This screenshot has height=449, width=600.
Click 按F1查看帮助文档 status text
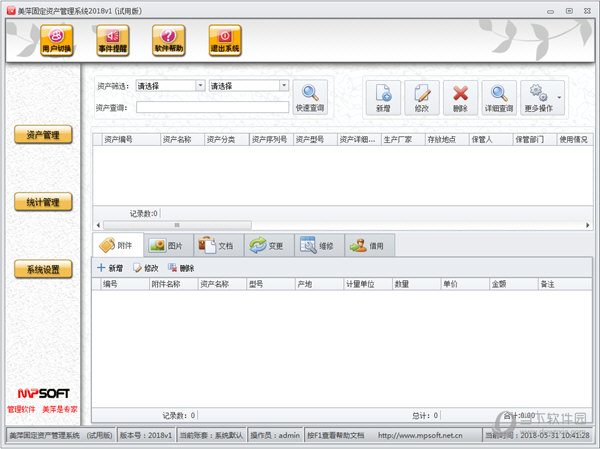click(336, 435)
